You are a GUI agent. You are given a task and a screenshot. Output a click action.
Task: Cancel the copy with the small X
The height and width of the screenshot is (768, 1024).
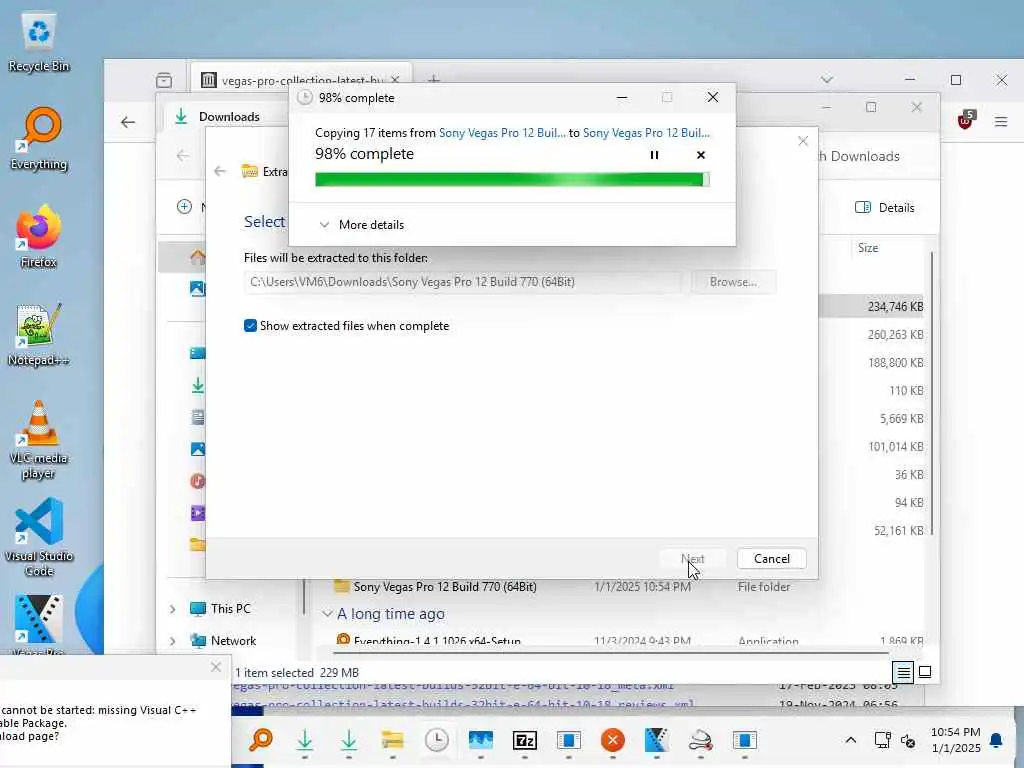tap(701, 155)
